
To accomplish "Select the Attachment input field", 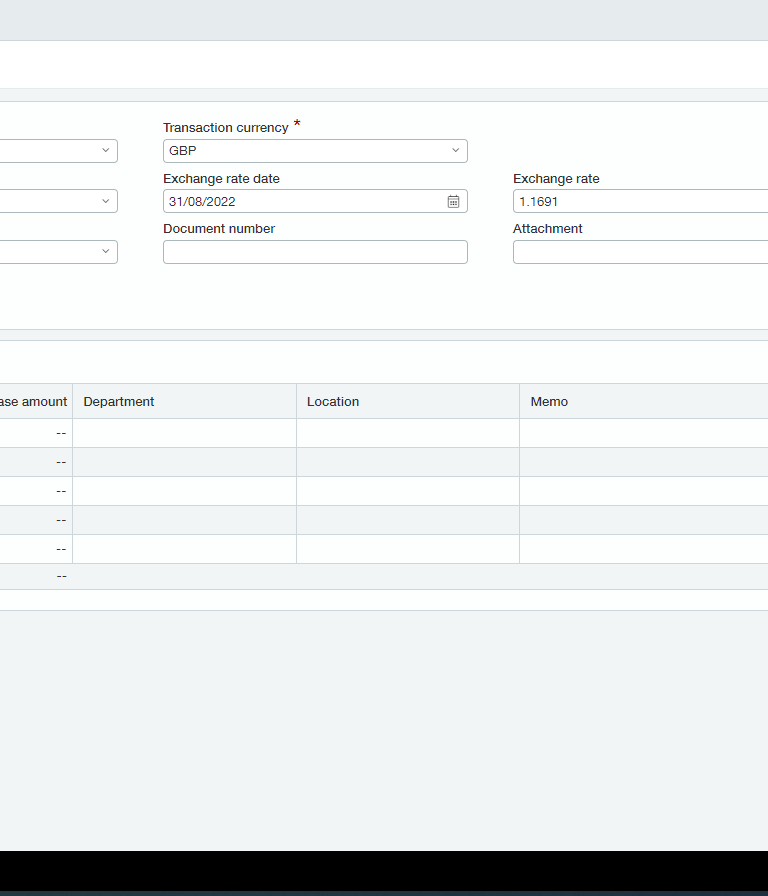I will click(641, 252).
